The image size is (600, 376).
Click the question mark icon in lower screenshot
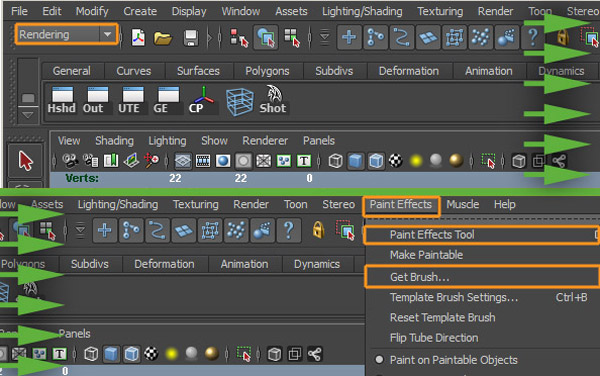[289, 230]
